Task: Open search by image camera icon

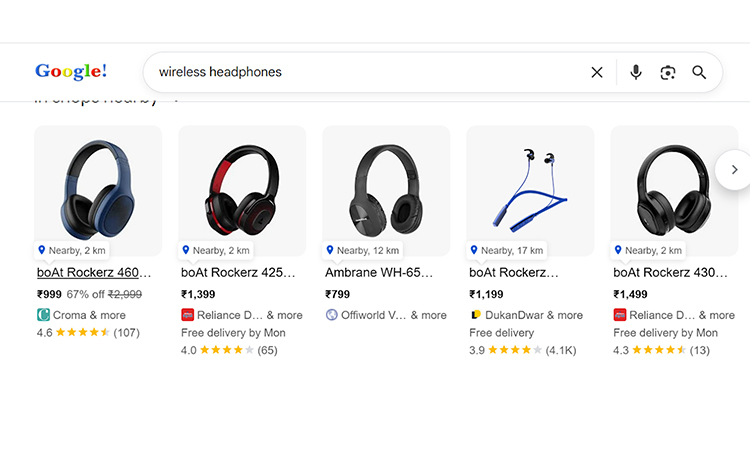Action: click(668, 72)
